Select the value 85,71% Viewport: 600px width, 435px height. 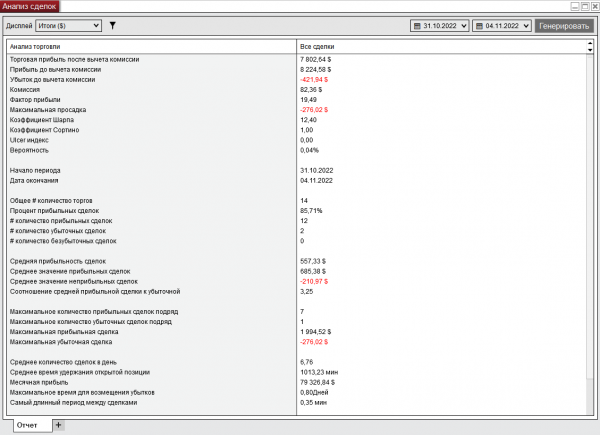tap(311, 211)
